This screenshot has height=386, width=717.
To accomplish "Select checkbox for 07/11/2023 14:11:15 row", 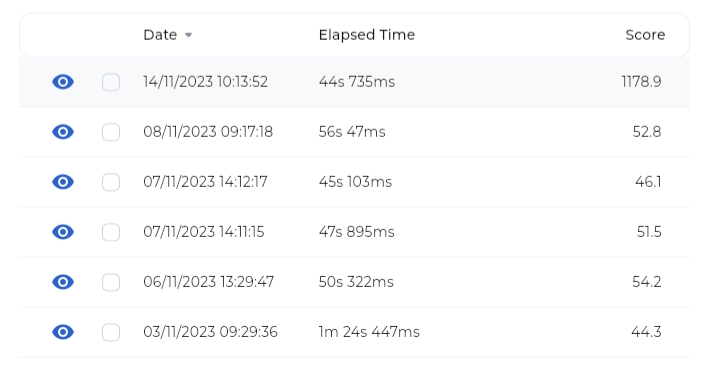I will (x=111, y=232).
